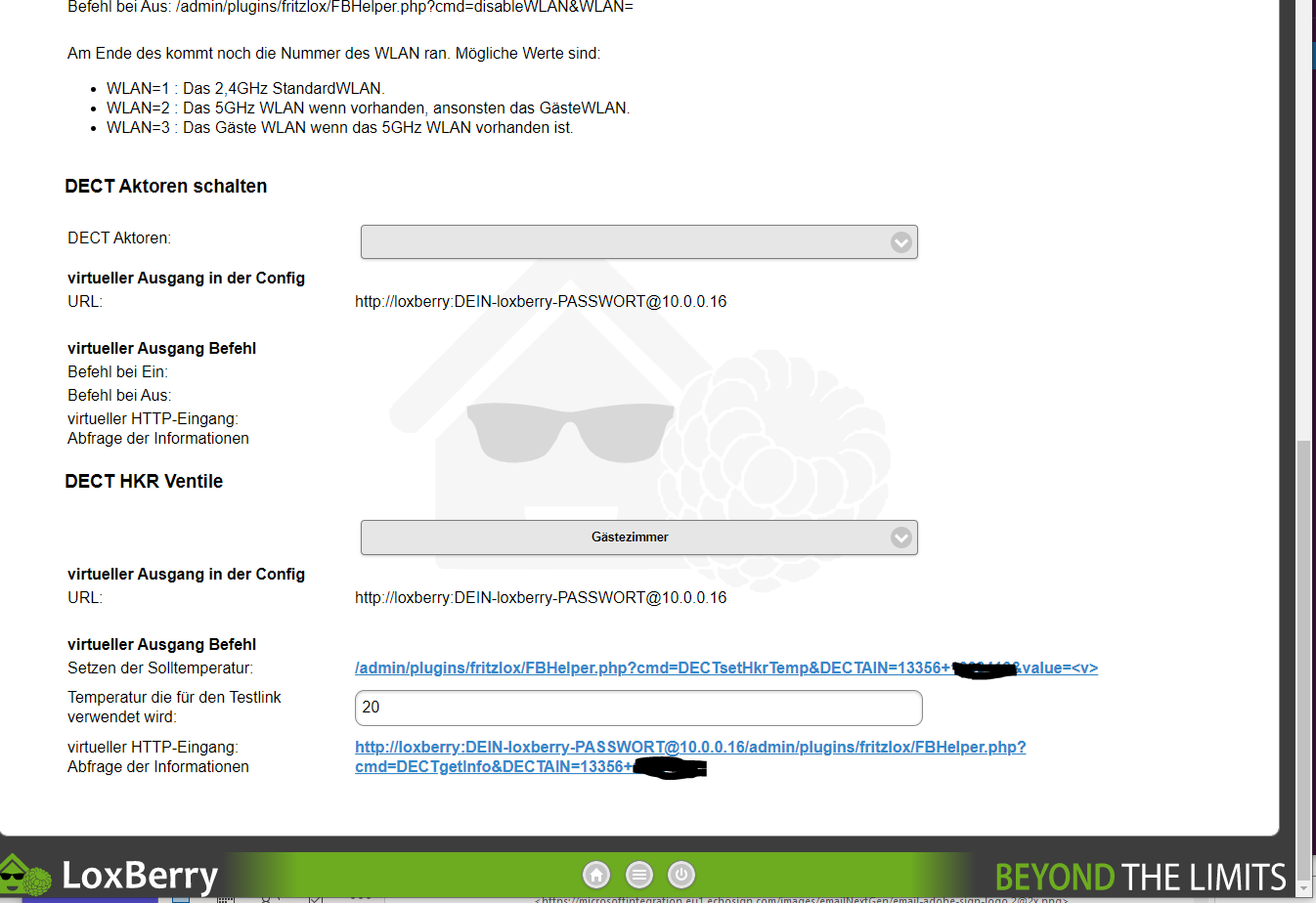Click the power icon in the footer
The height and width of the screenshot is (903, 1316).
[681, 875]
